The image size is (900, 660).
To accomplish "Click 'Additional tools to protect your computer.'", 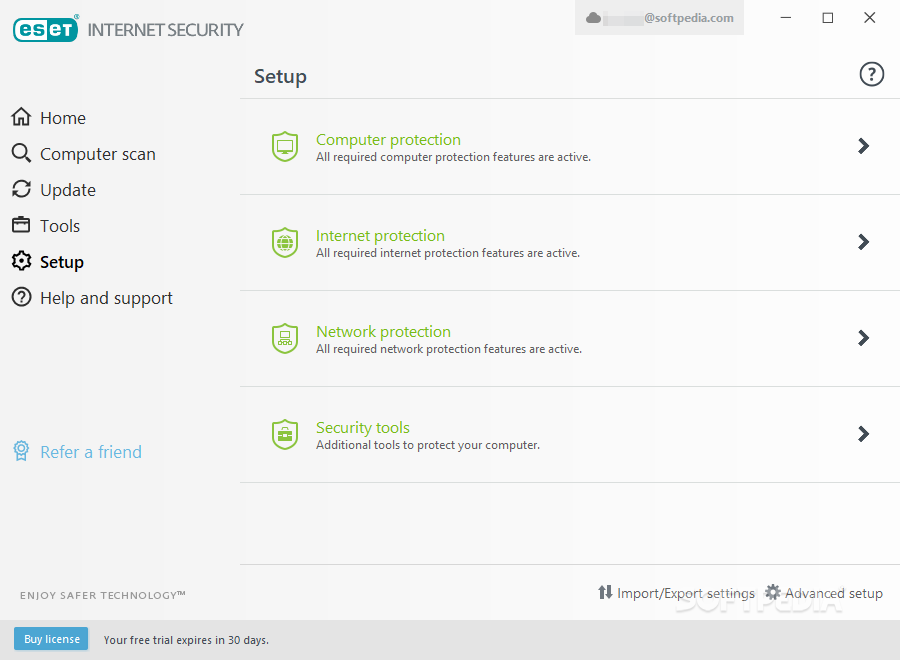I will point(428,445).
